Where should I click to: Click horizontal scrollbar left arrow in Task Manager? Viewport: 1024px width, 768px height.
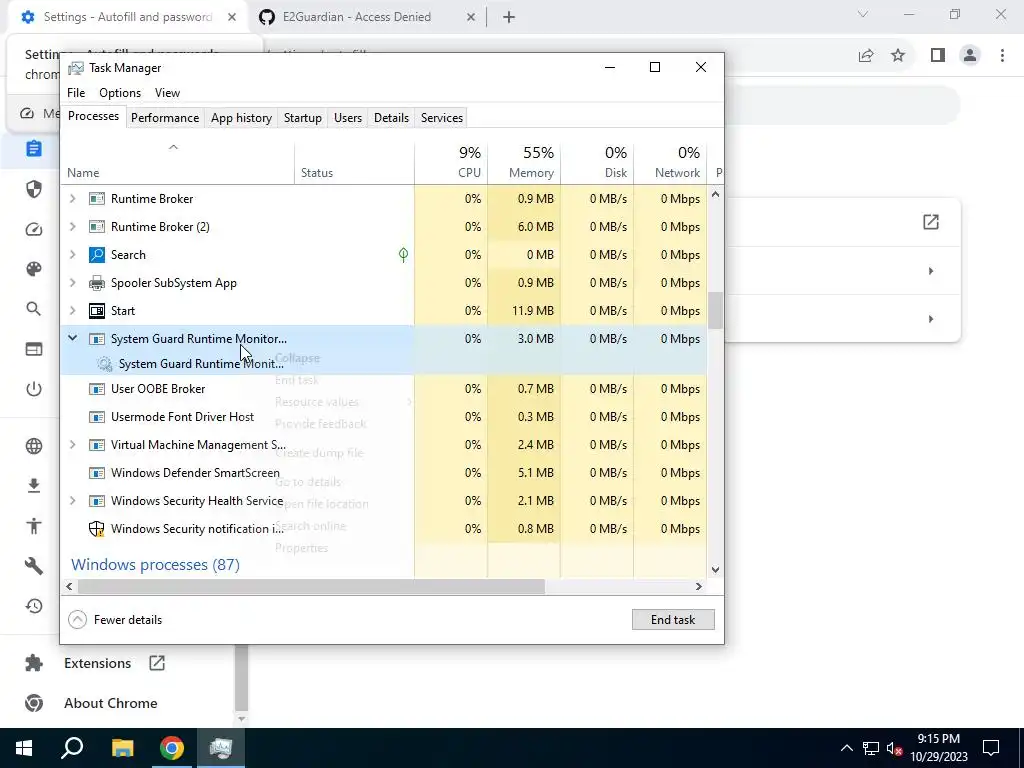point(69,586)
